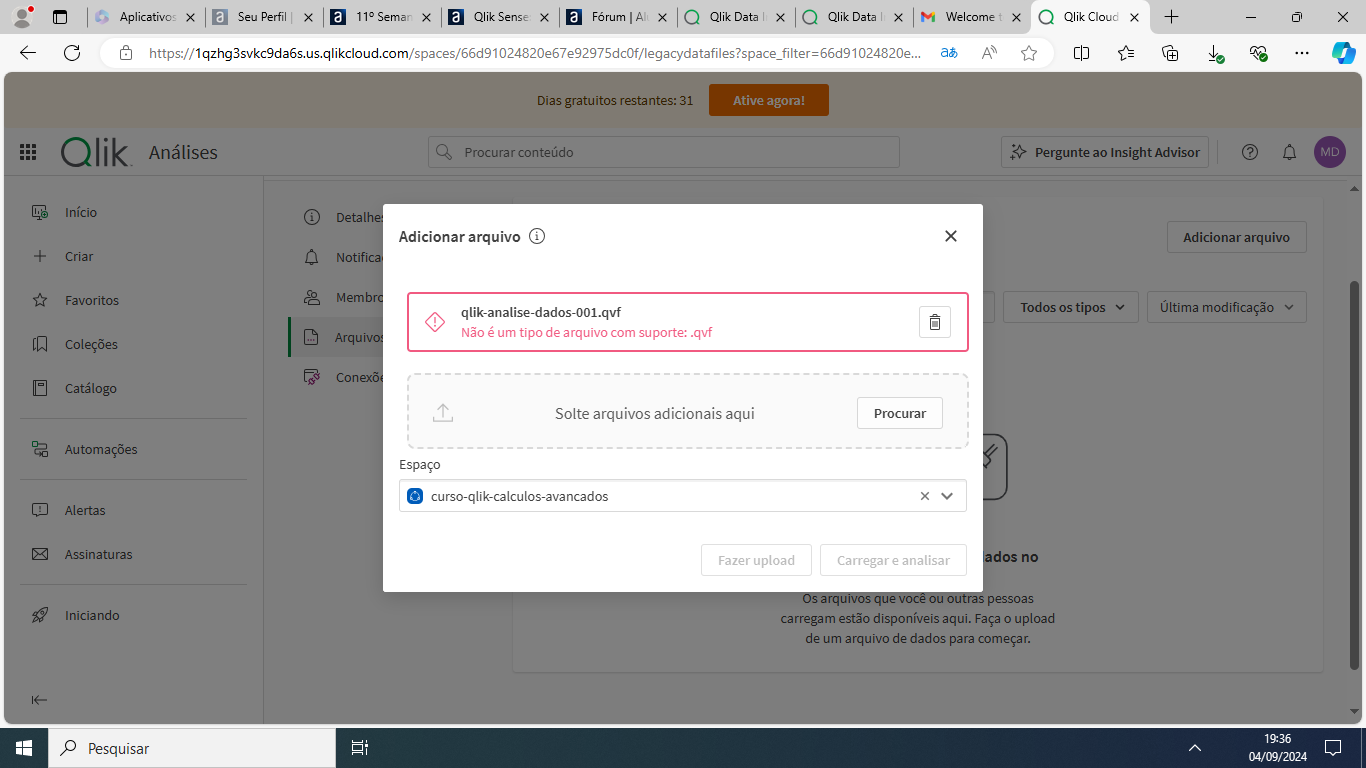
Task: Click the Notificações bell icon in space menu
Action: [x=312, y=257]
